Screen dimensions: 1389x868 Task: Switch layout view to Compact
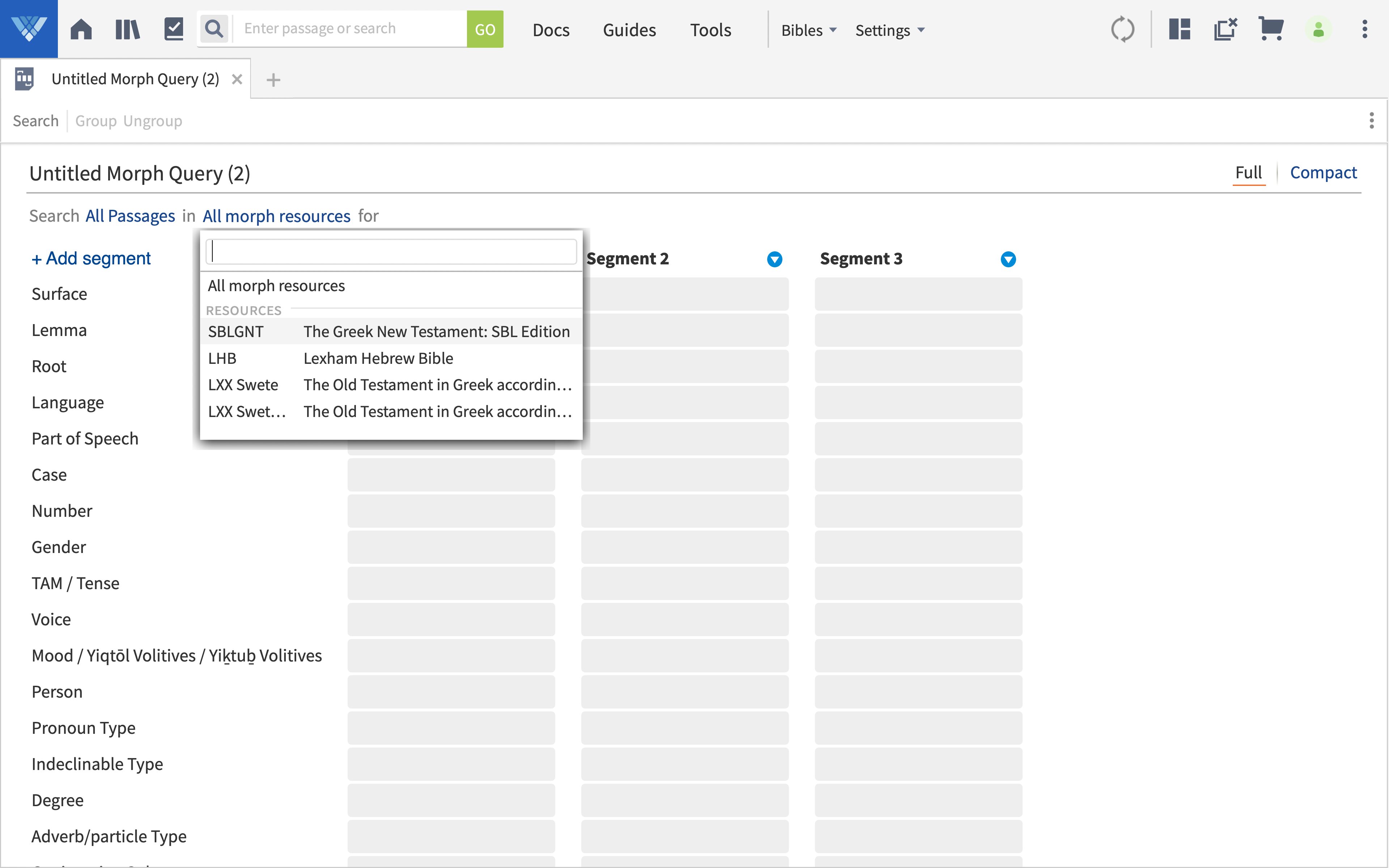[x=1323, y=172]
